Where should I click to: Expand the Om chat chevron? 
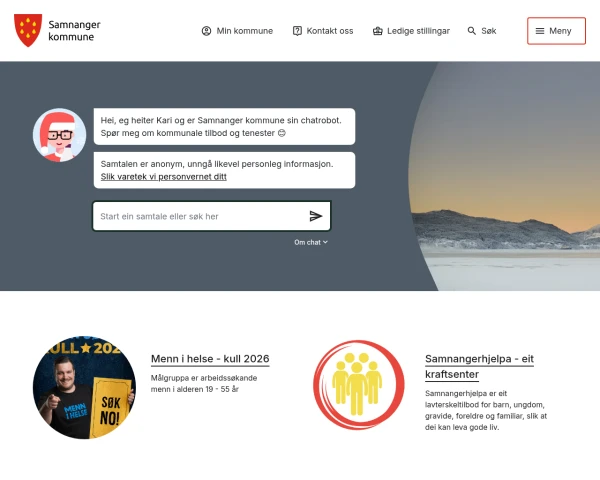point(325,242)
